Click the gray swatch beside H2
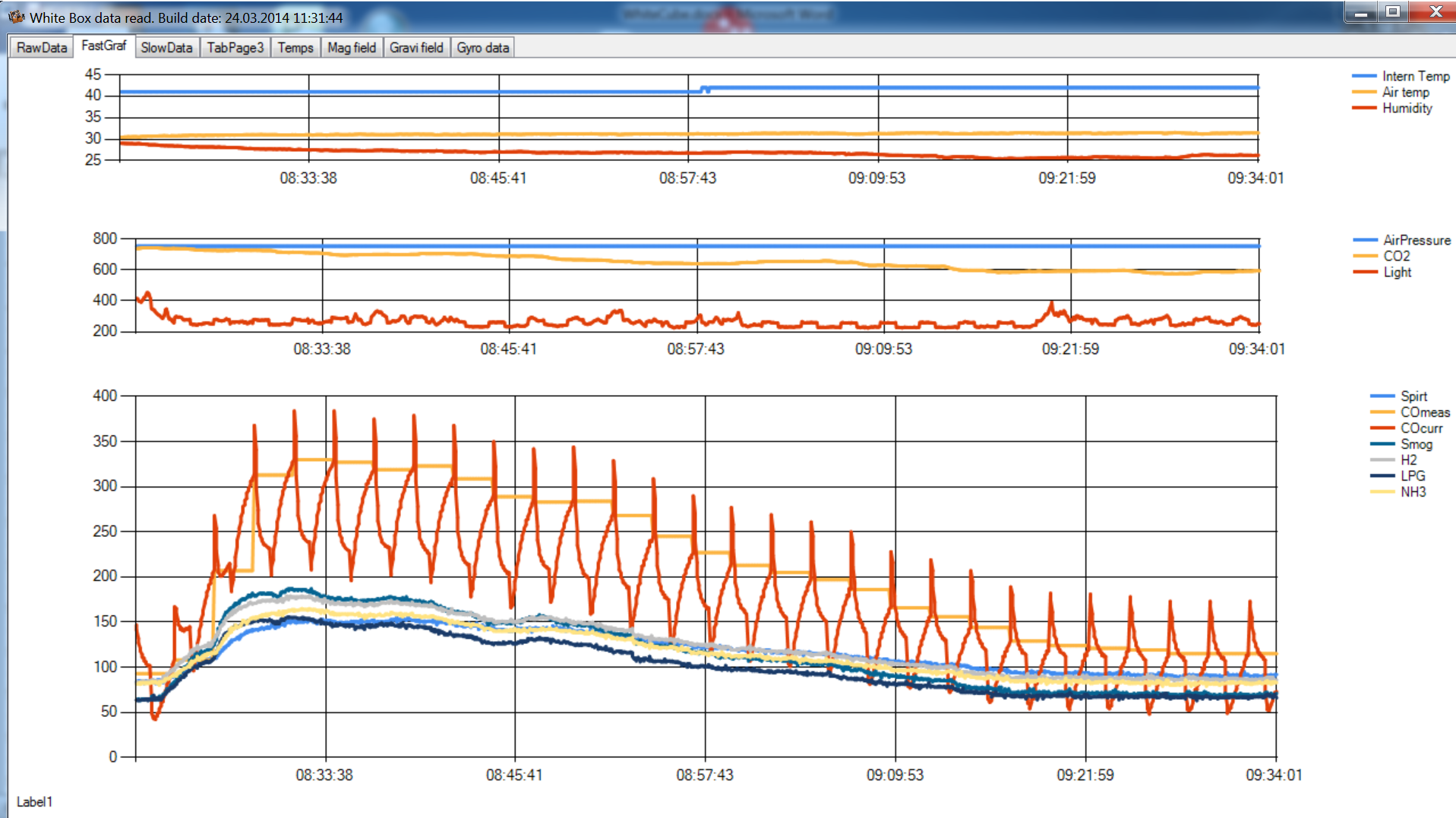 (x=1383, y=460)
